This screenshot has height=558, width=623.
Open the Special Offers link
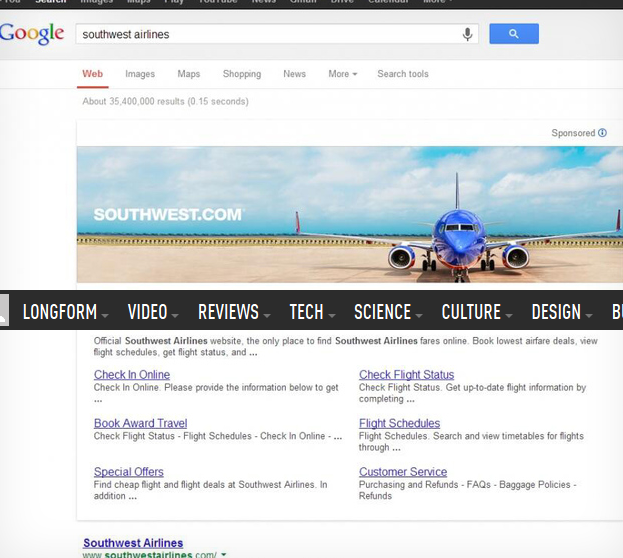click(x=129, y=472)
